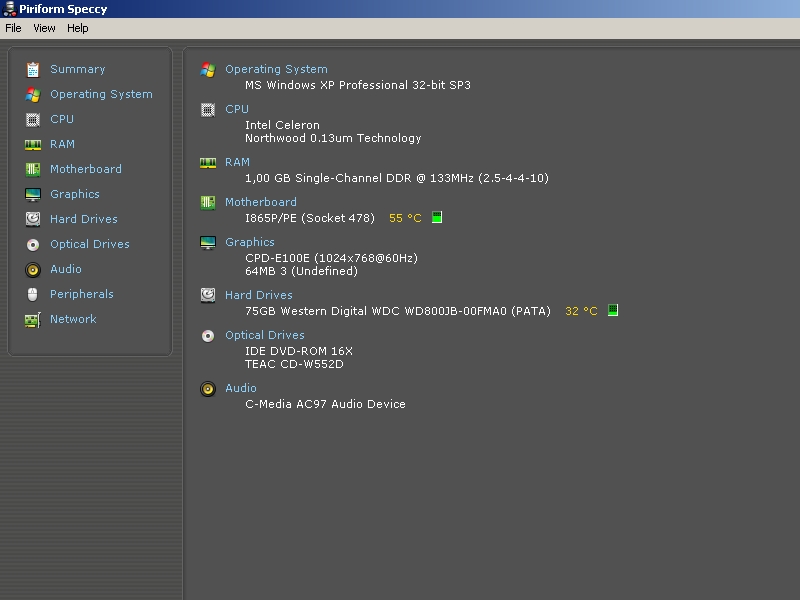Click the Optical Drives disc icon in sidebar

[x=33, y=245]
